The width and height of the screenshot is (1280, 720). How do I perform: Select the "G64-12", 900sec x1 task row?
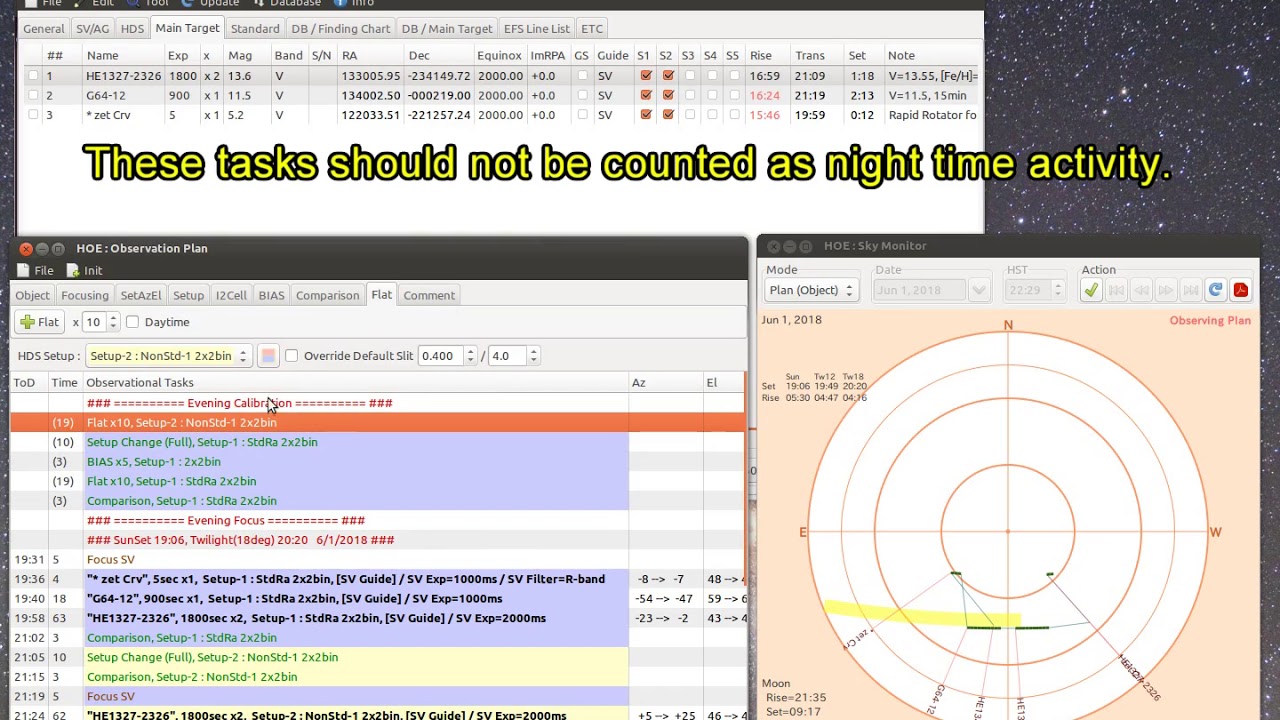coord(378,598)
